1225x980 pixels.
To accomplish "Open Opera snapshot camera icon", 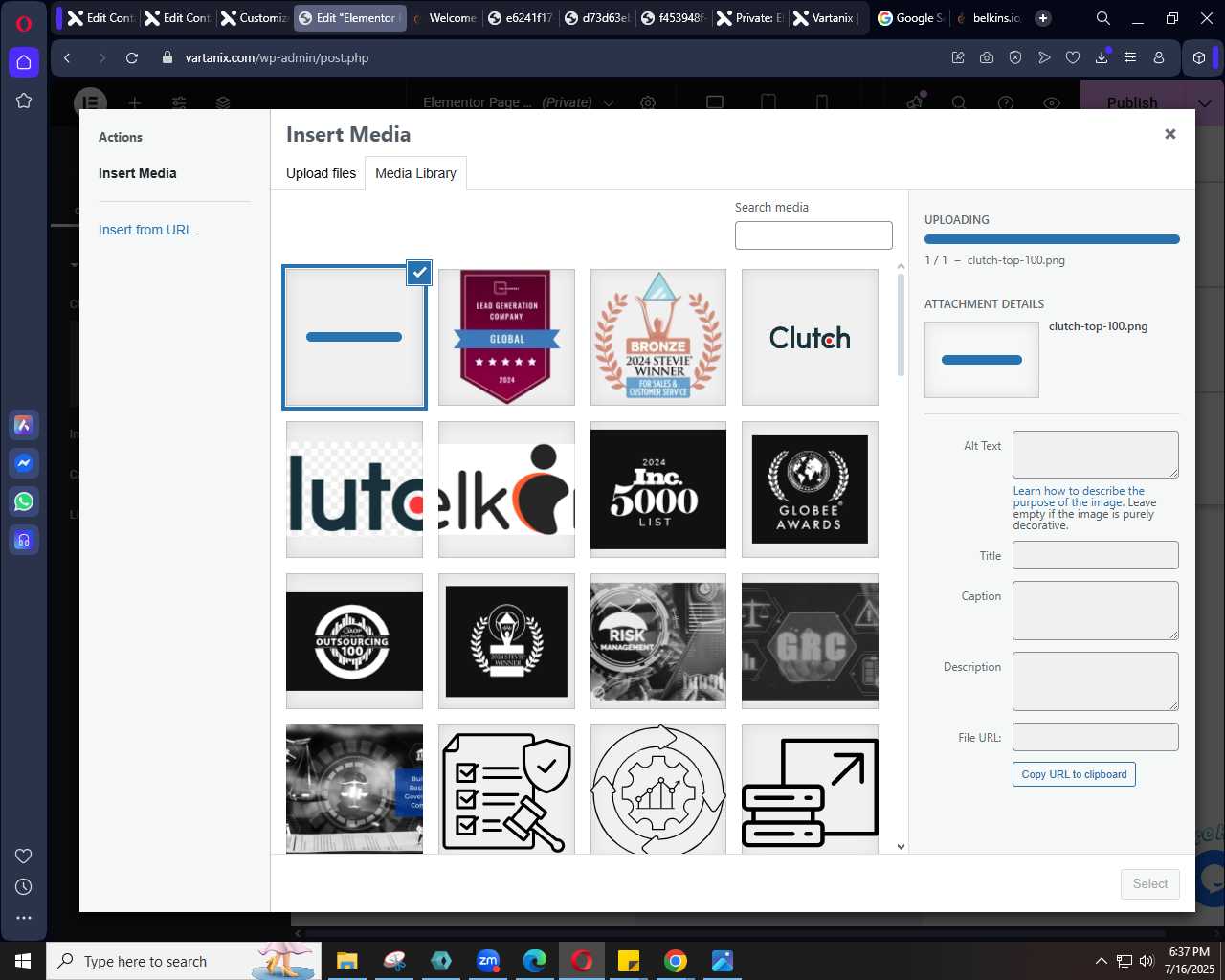I will pyautogui.click(x=987, y=57).
